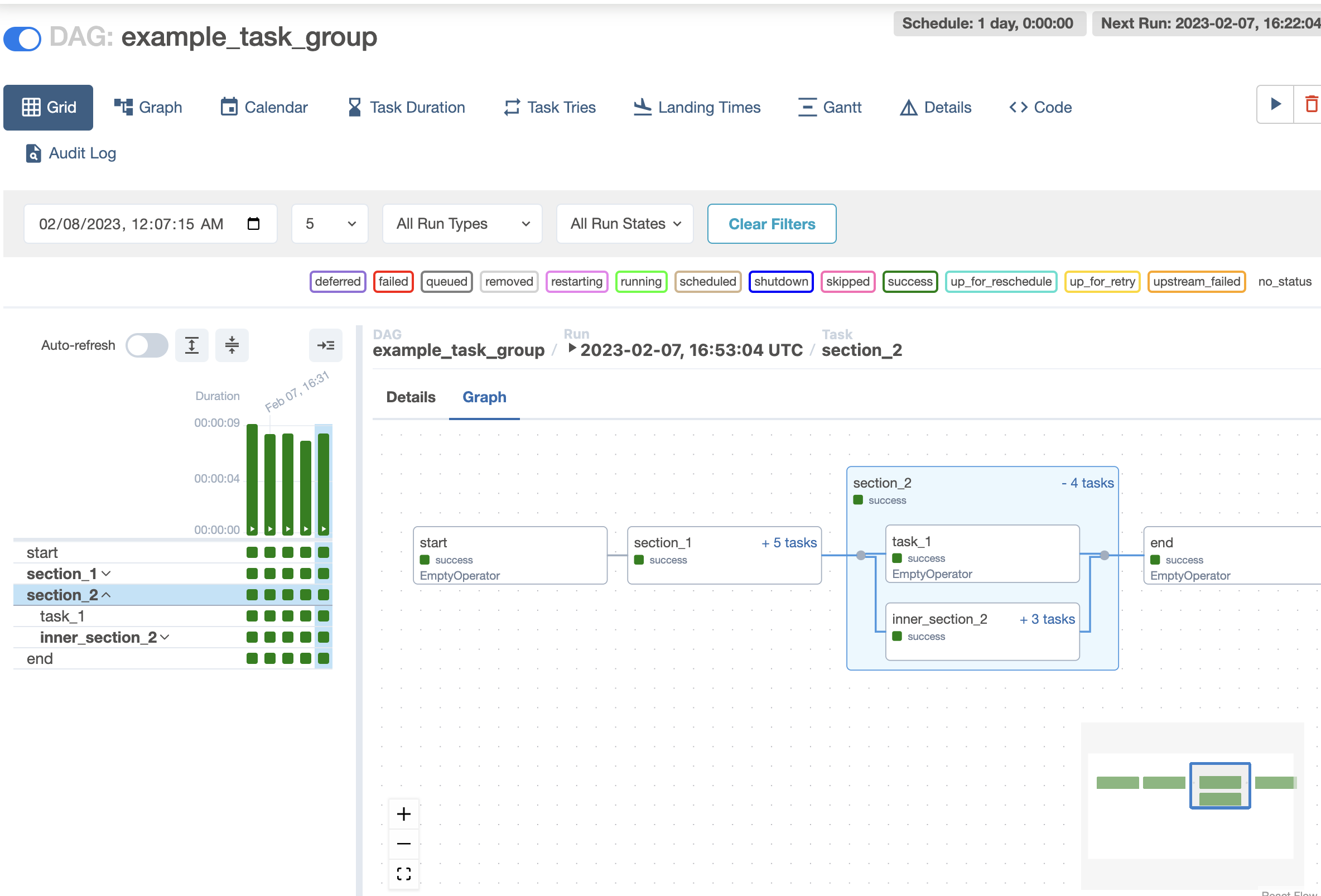Expand section_1 group in grid

[x=106, y=574]
